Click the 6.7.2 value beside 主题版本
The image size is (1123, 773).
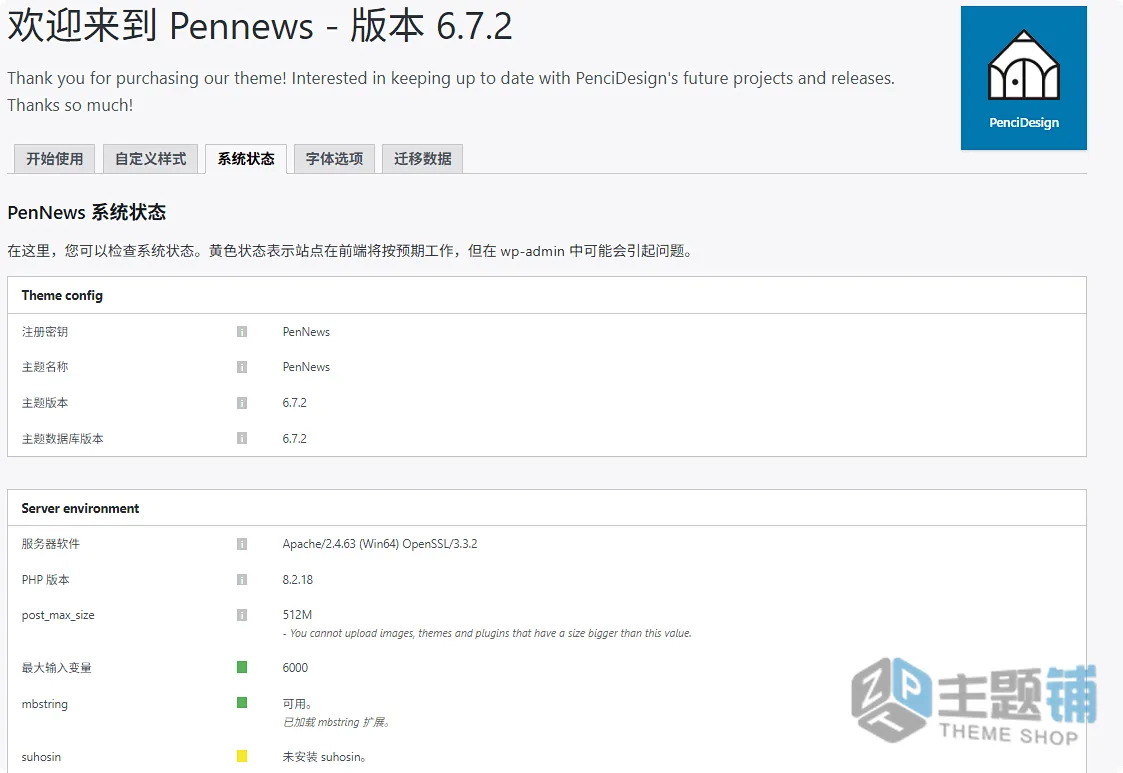pyautogui.click(x=294, y=403)
